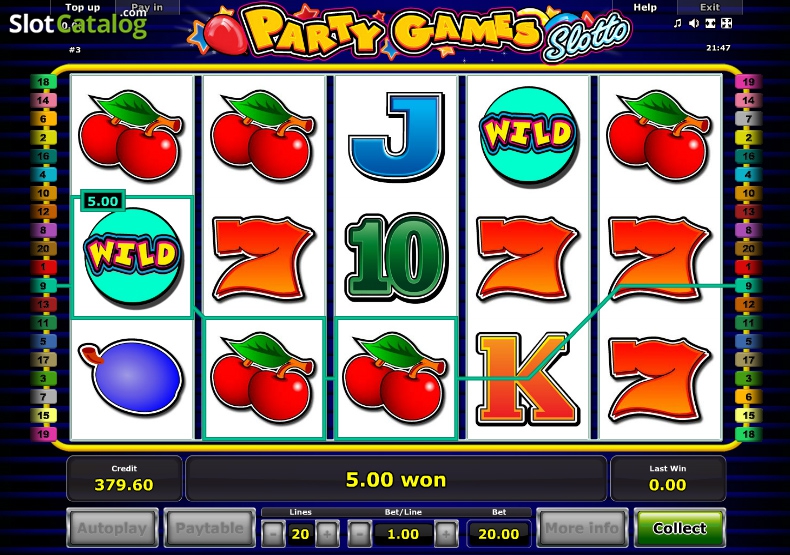790x555 pixels.
Task: Select payline 9 marker on left side
Action: tap(43, 286)
